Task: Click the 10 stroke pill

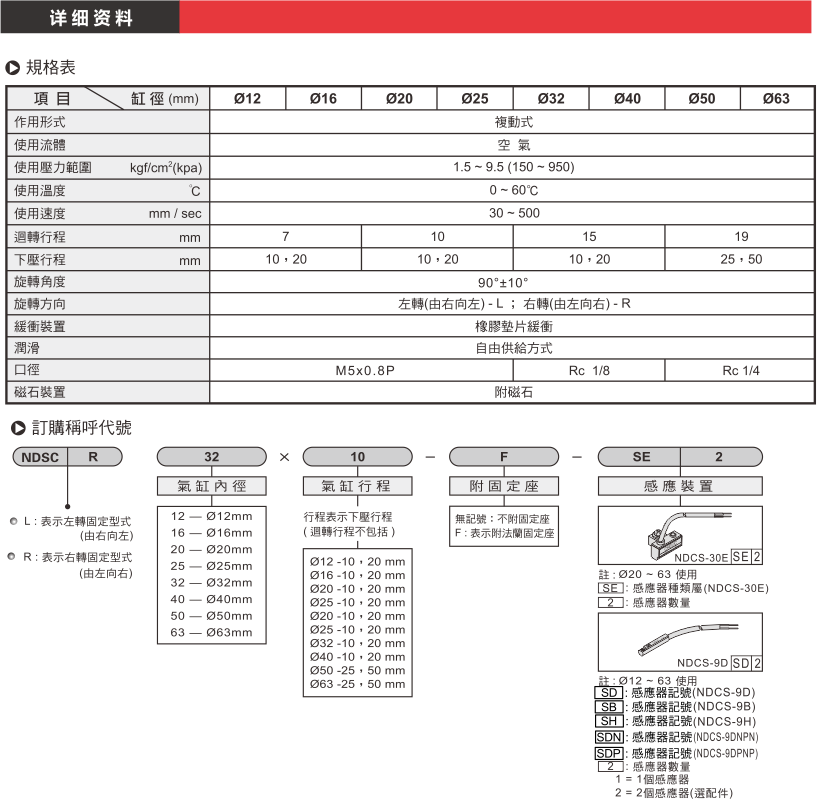Action: [x=358, y=457]
